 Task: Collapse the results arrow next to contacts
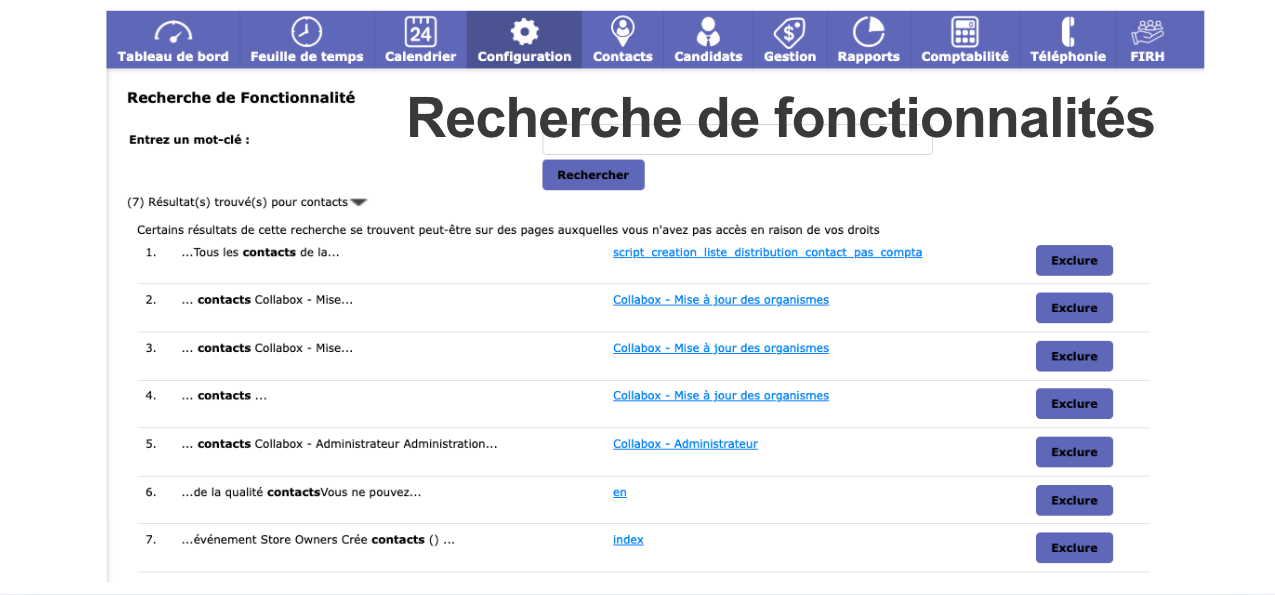(359, 203)
